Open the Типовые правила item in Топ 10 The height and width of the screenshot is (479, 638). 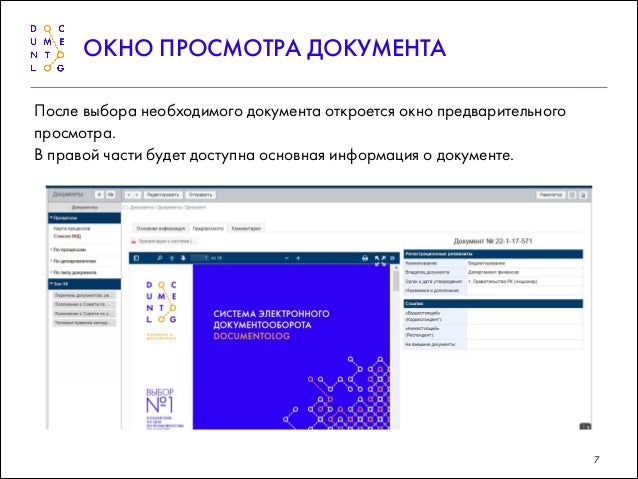[84, 323]
